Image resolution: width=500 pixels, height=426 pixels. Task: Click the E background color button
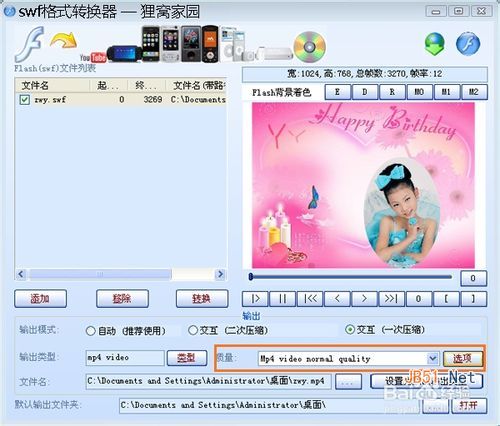point(337,92)
